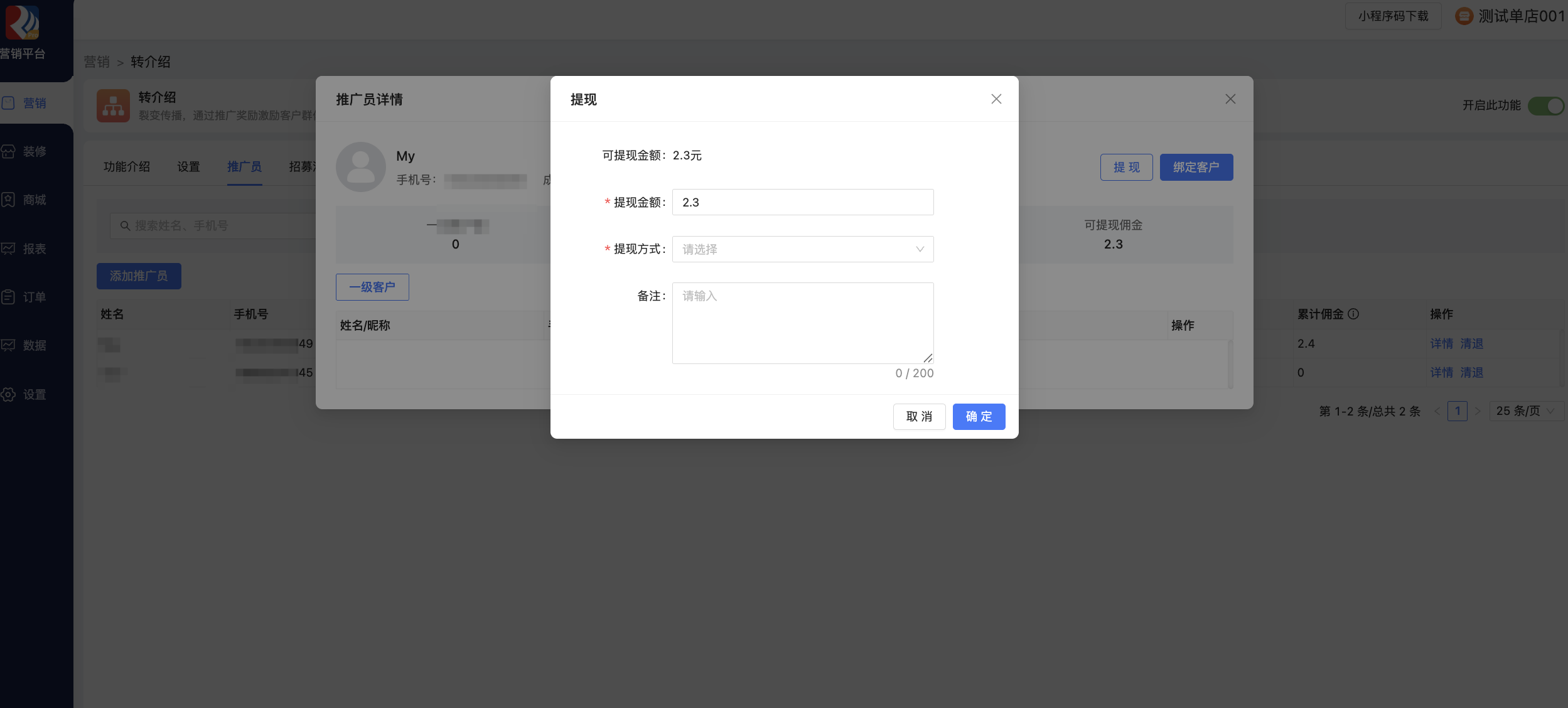Image resolution: width=1568 pixels, height=708 pixels.
Task: Switch to the 推广员 tab
Action: [244, 166]
